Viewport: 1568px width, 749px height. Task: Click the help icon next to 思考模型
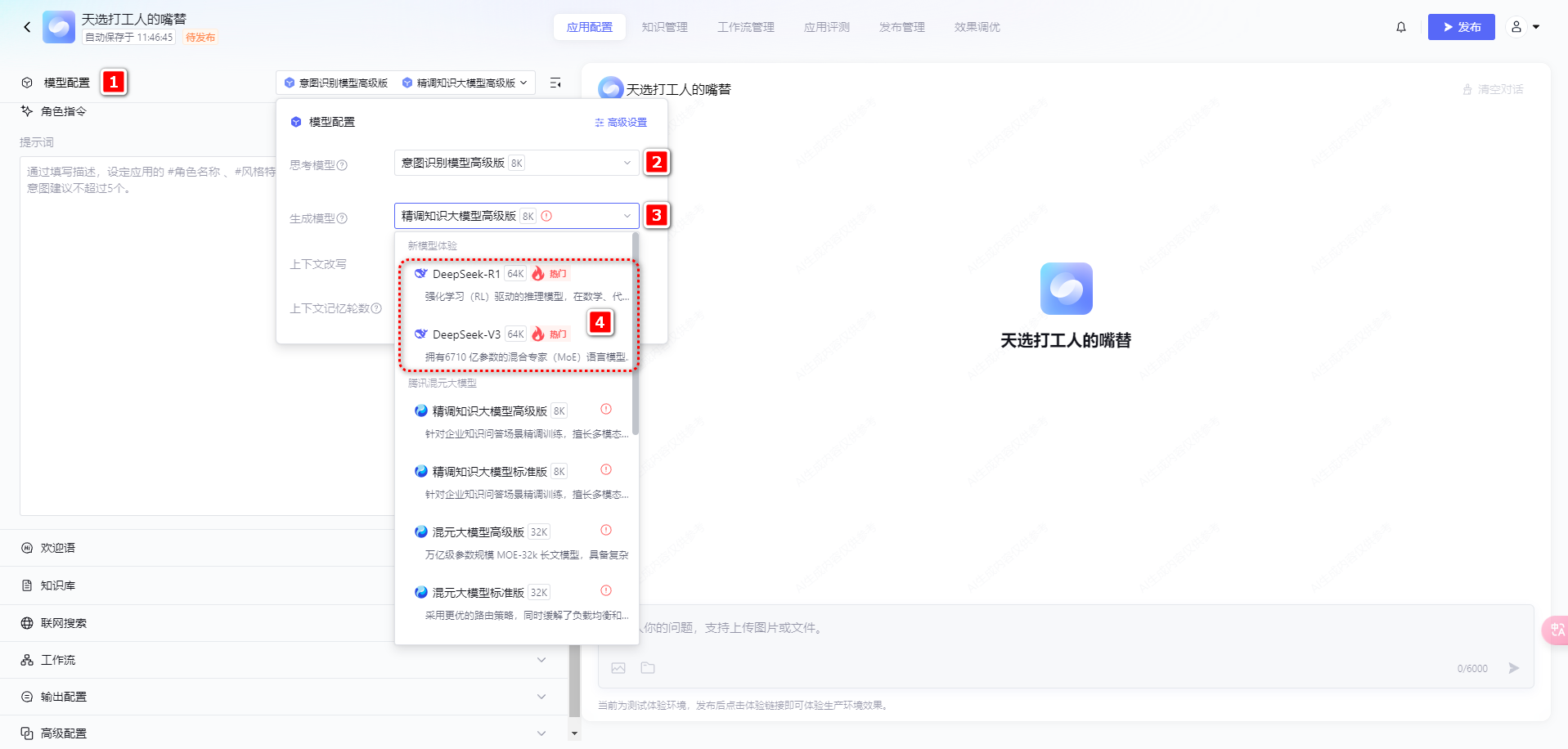[x=342, y=165]
